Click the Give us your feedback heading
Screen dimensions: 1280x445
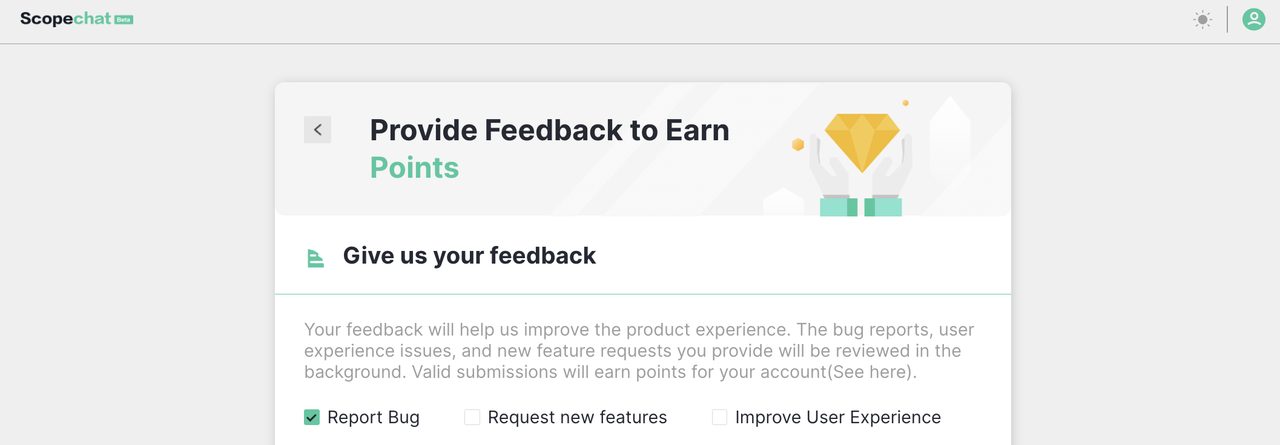(469, 256)
